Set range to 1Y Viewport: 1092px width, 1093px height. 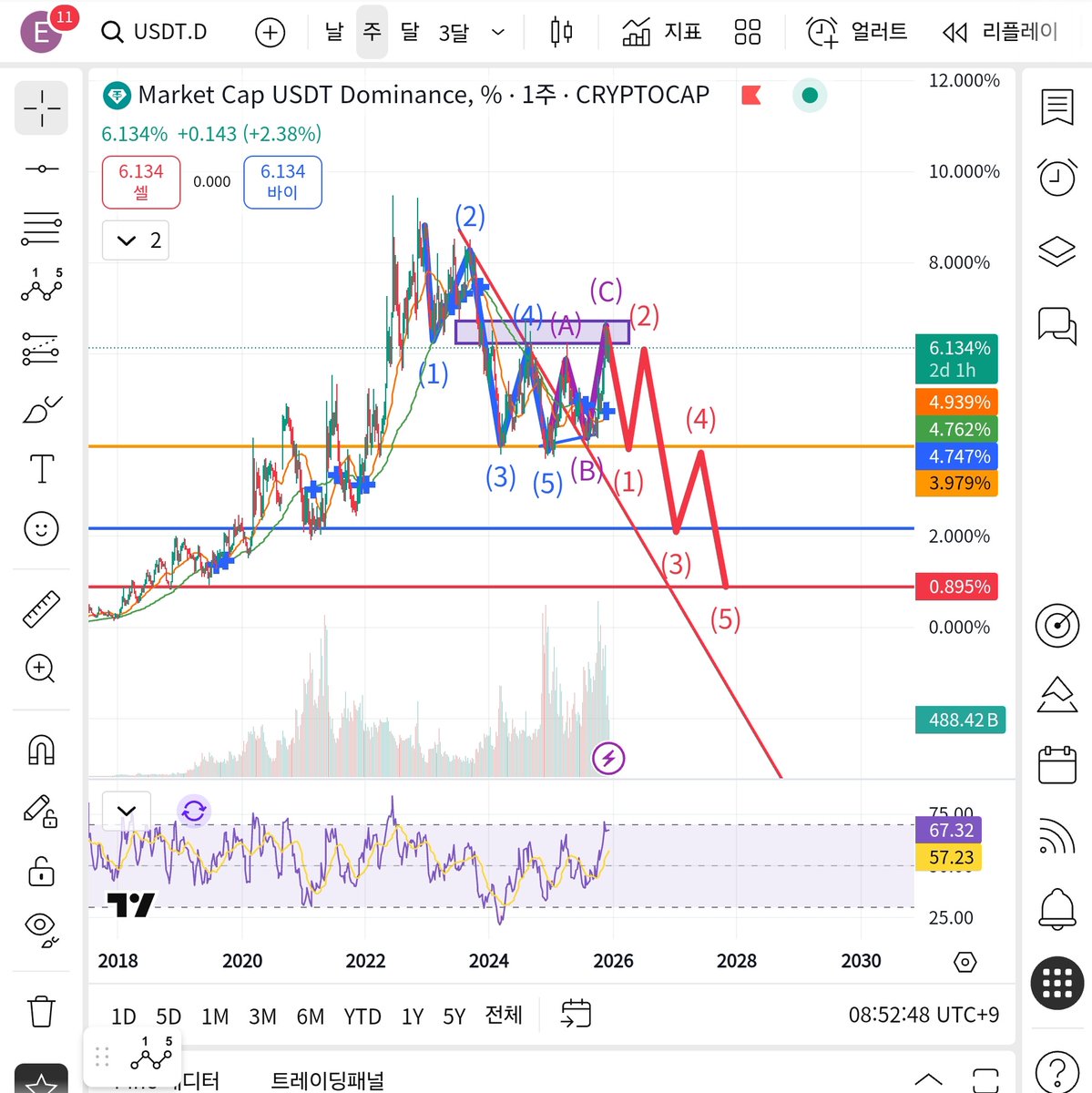(x=413, y=1016)
